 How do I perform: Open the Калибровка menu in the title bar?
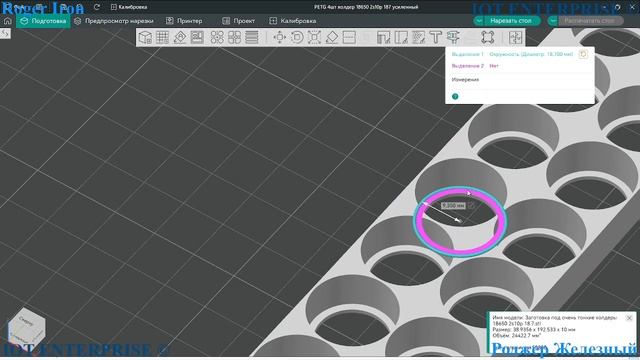click(x=129, y=7)
